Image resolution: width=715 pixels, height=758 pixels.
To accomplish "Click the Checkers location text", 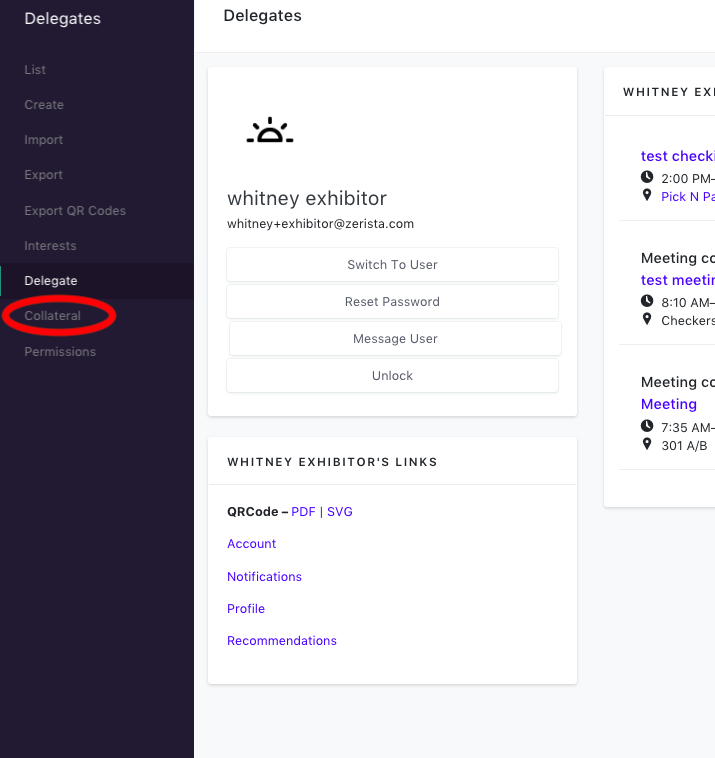I will [x=688, y=321].
